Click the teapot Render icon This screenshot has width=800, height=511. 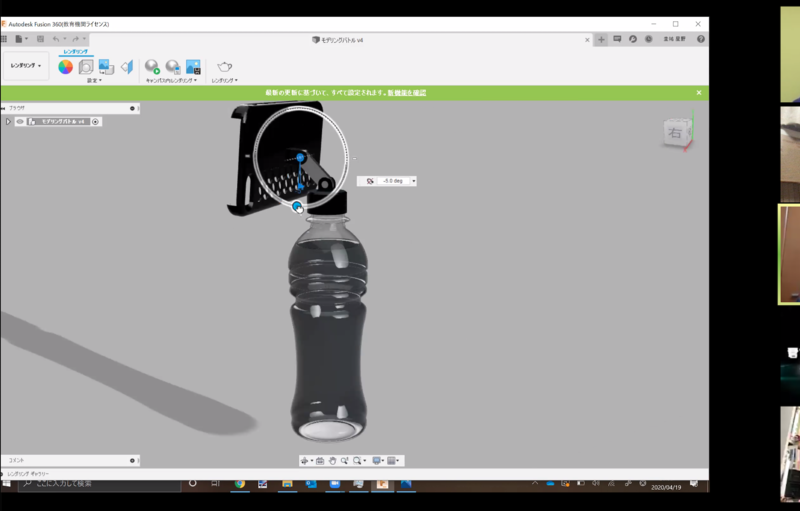[x=224, y=67]
